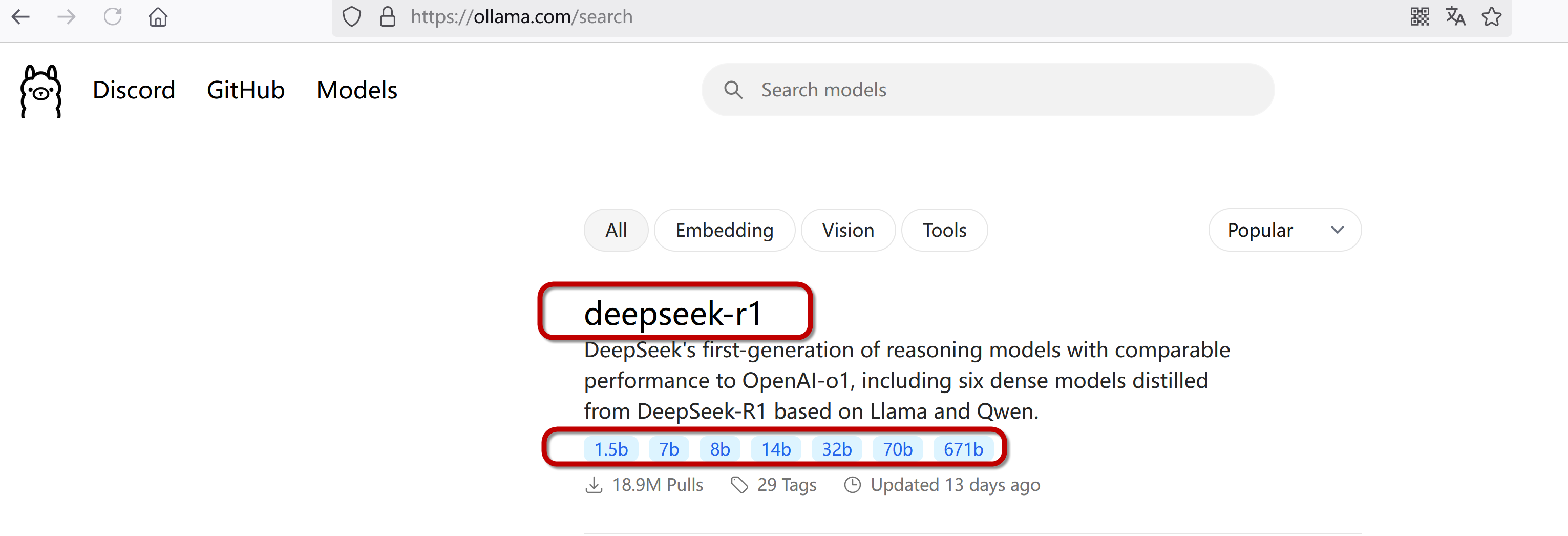Click the Ollama llama logo
Viewport: 1568px width, 536px height.
pyautogui.click(x=41, y=91)
